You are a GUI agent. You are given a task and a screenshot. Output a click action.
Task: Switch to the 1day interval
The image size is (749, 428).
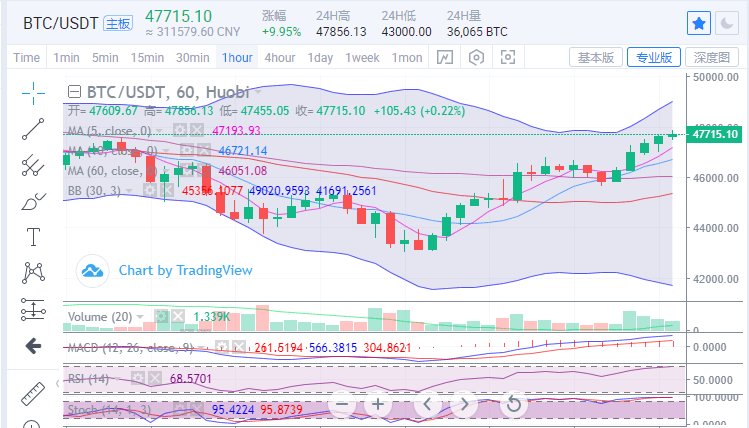[321, 58]
